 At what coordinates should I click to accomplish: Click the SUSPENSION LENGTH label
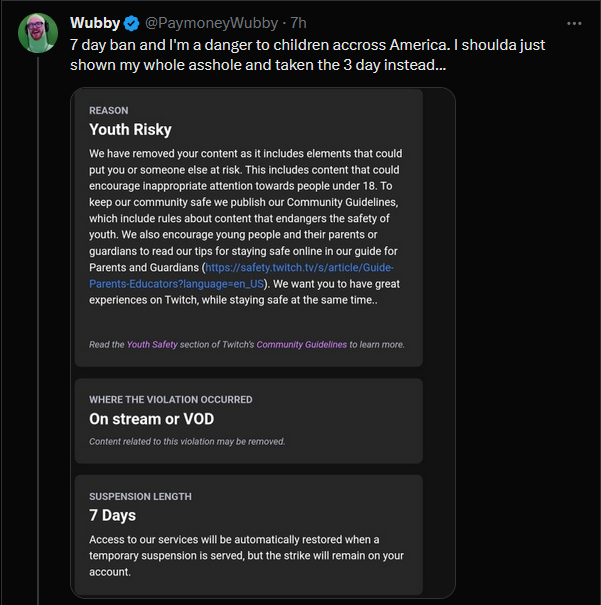140,496
